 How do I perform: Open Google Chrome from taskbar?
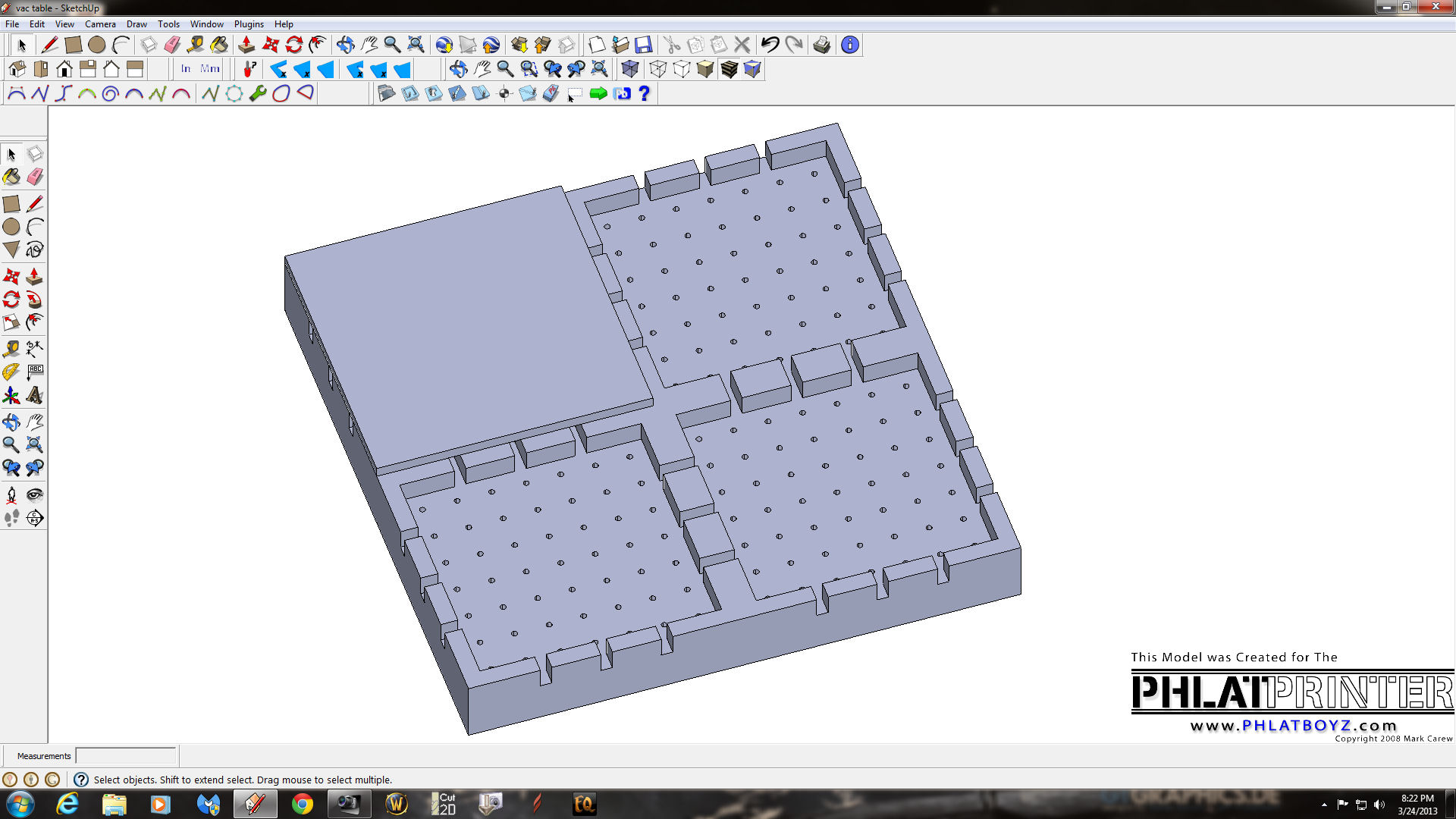point(302,804)
